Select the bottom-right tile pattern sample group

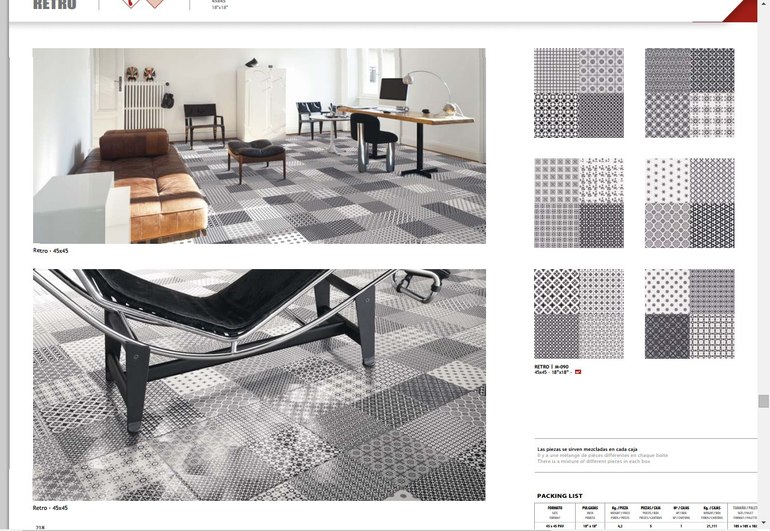(690, 314)
